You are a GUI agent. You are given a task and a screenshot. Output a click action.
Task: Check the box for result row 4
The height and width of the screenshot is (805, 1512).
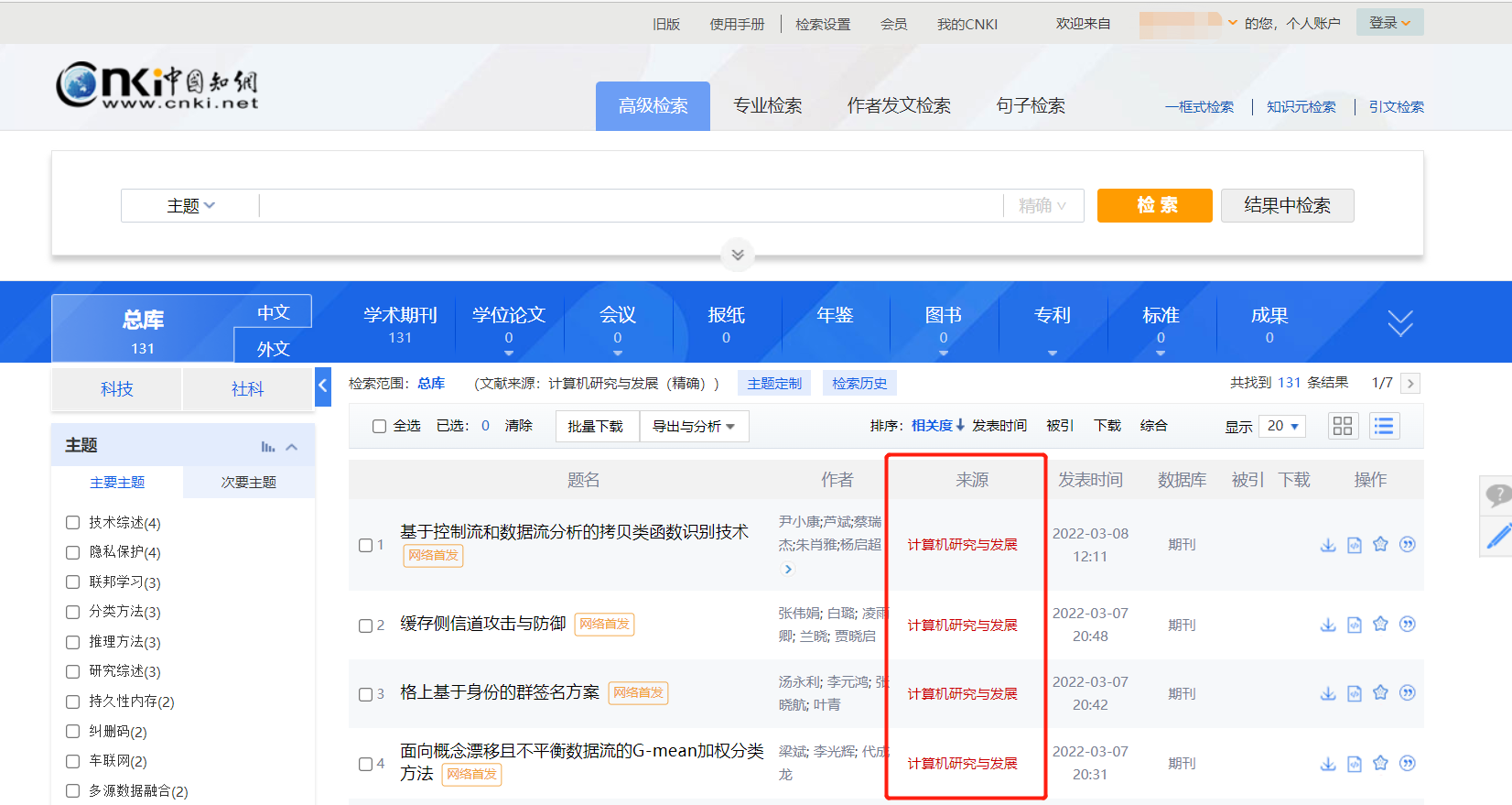(365, 764)
